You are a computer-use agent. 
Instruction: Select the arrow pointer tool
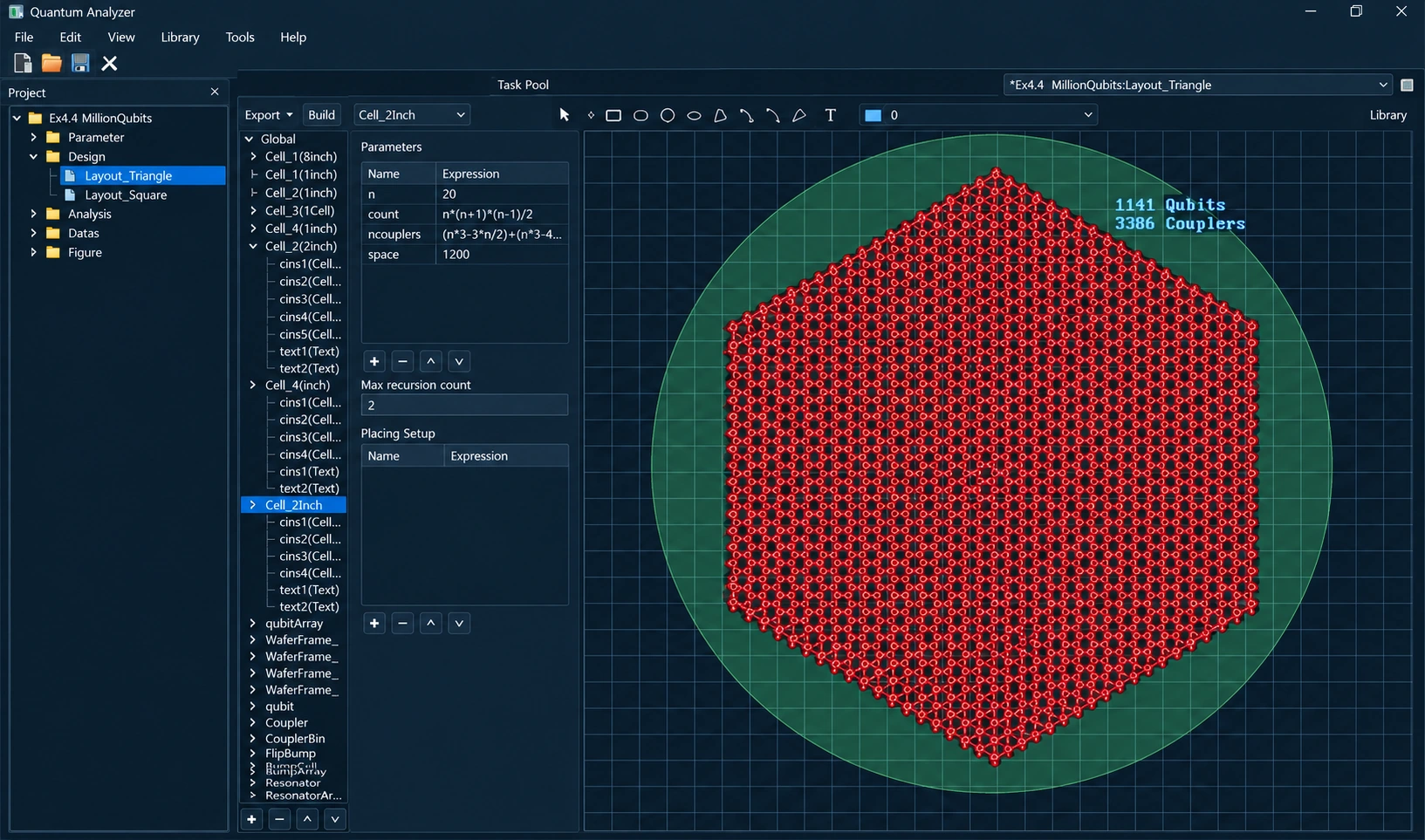pyautogui.click(x=564, y=115)
